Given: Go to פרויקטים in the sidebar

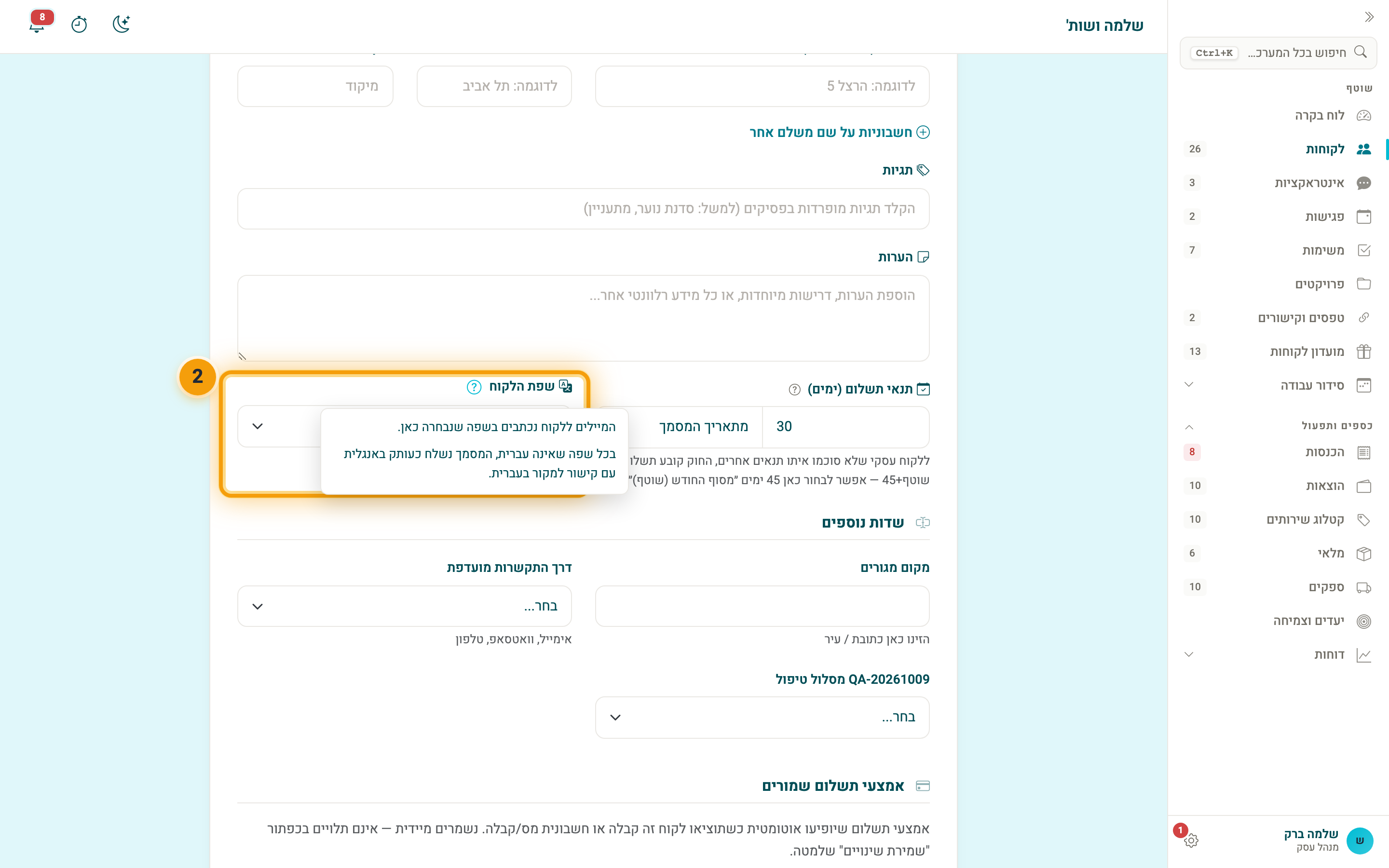Looking at the screenshot, I should click(1278, 284).
